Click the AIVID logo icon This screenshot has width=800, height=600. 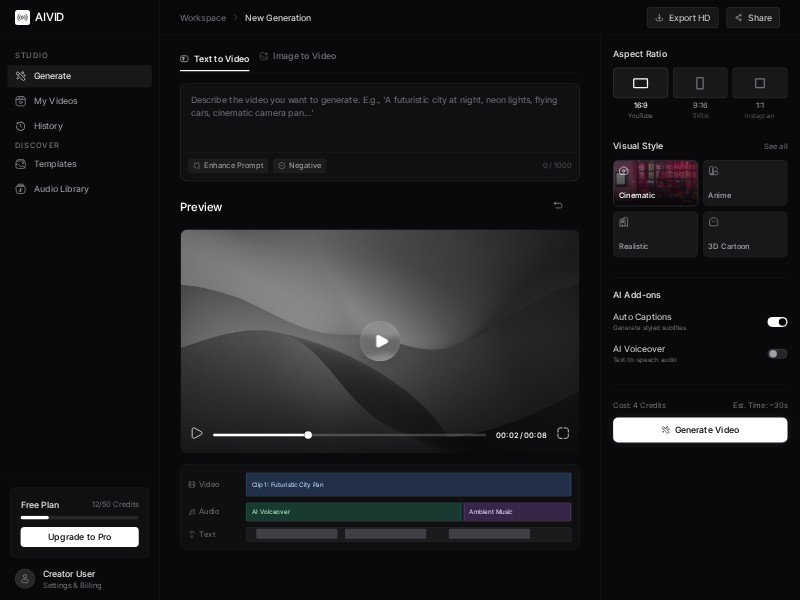click(x=22, y=17)
